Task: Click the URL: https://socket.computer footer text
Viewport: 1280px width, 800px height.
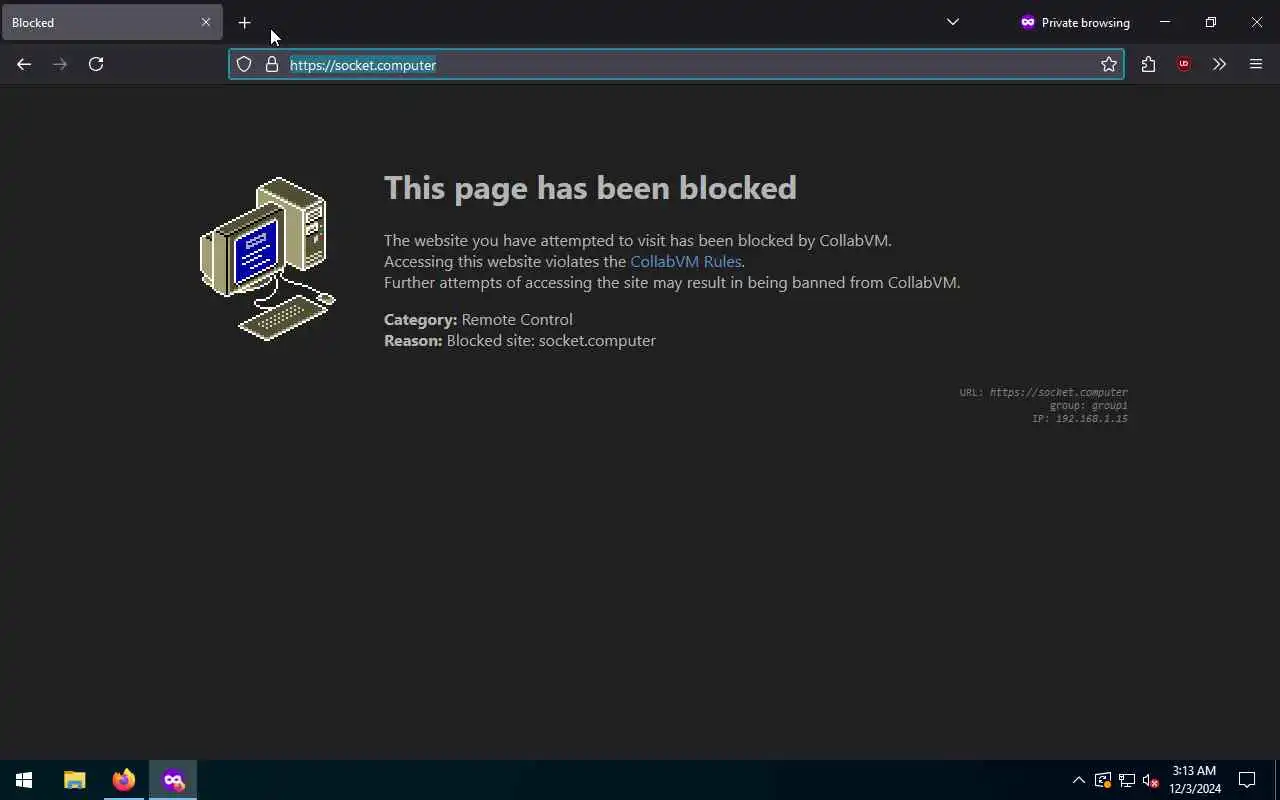Action: [1044, 392]
